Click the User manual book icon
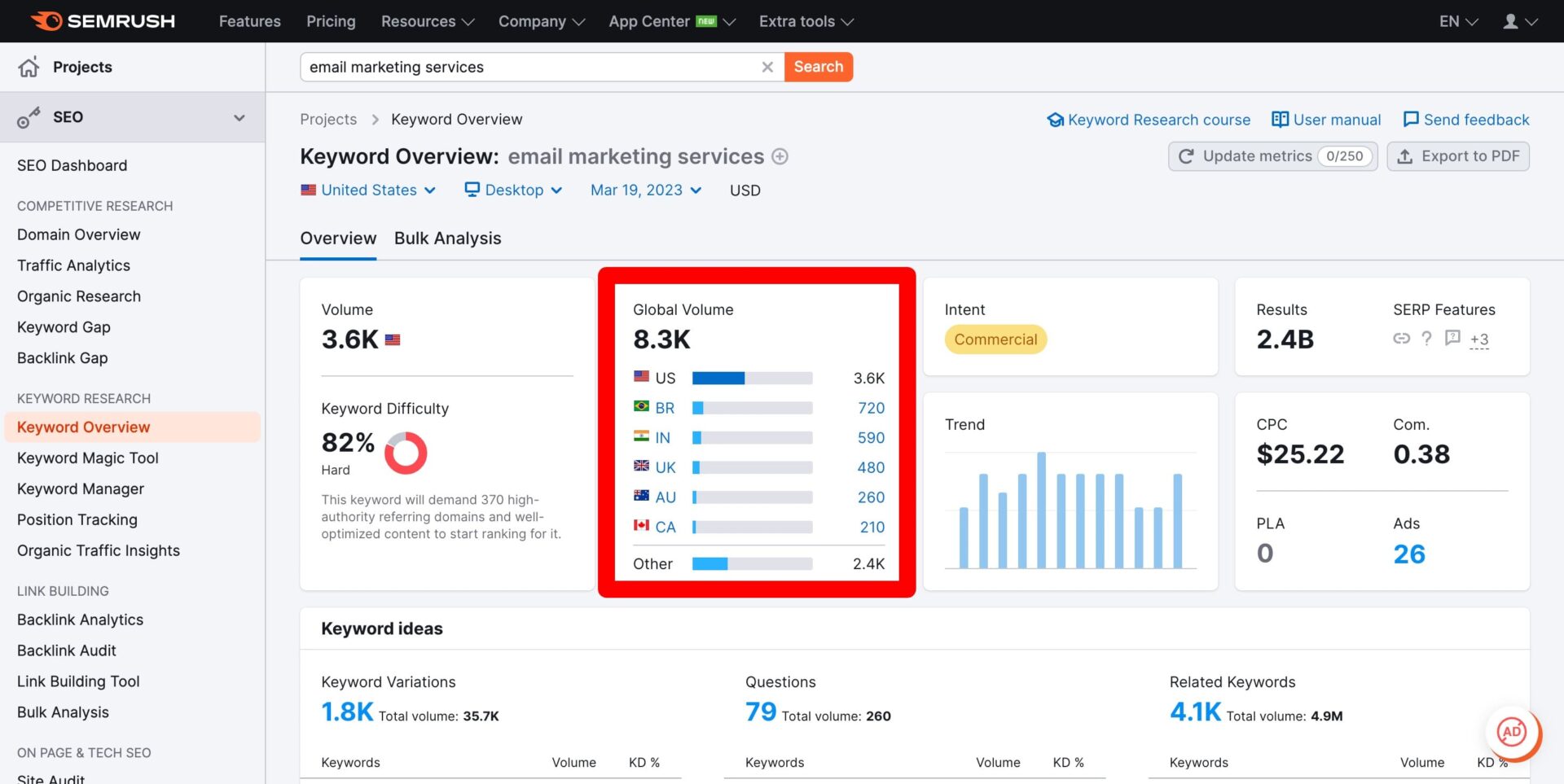1564x784 pixels. pos(1280,120)
